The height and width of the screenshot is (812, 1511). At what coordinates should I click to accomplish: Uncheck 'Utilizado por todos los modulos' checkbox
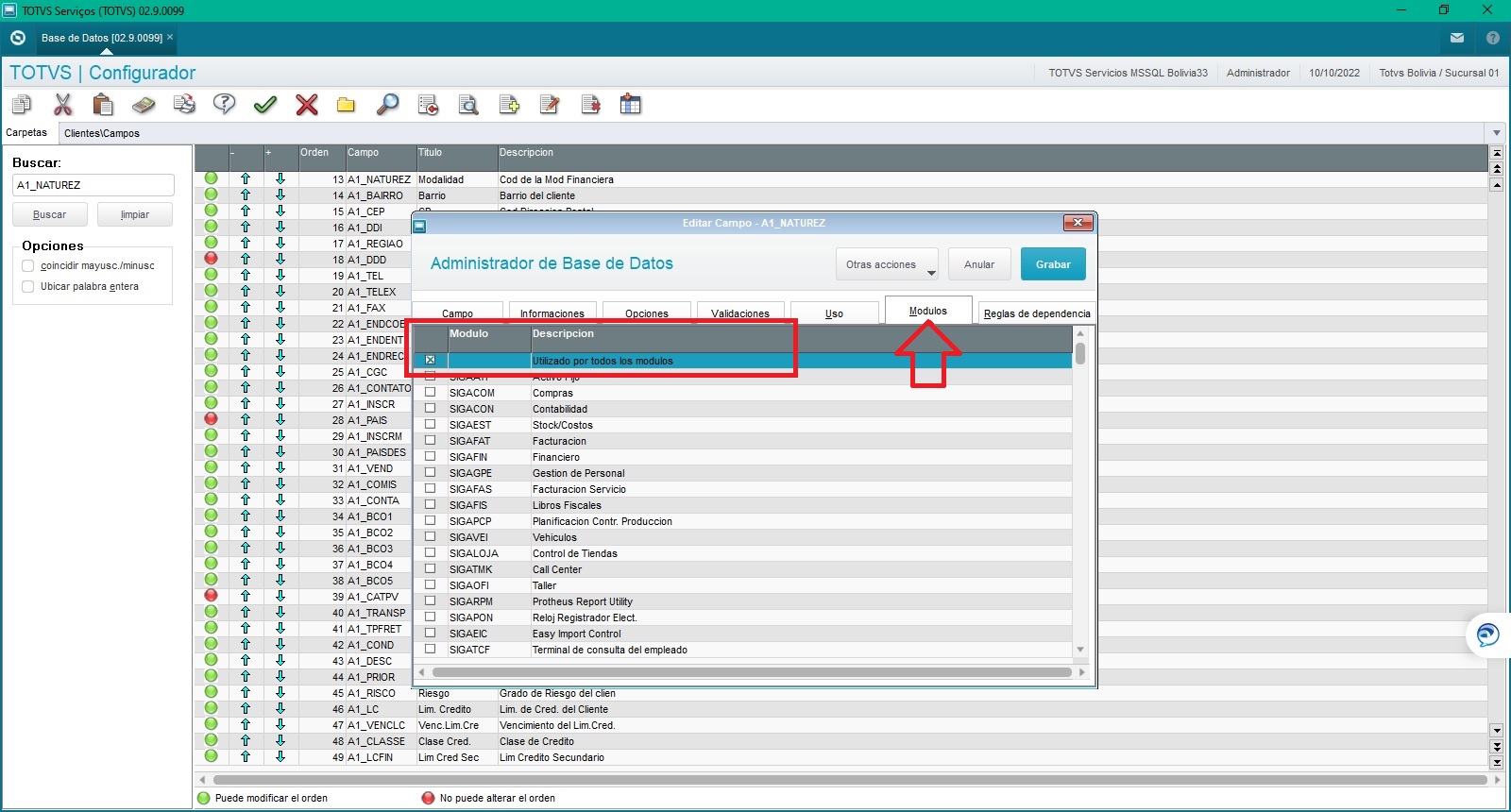(x=431, y=360)
